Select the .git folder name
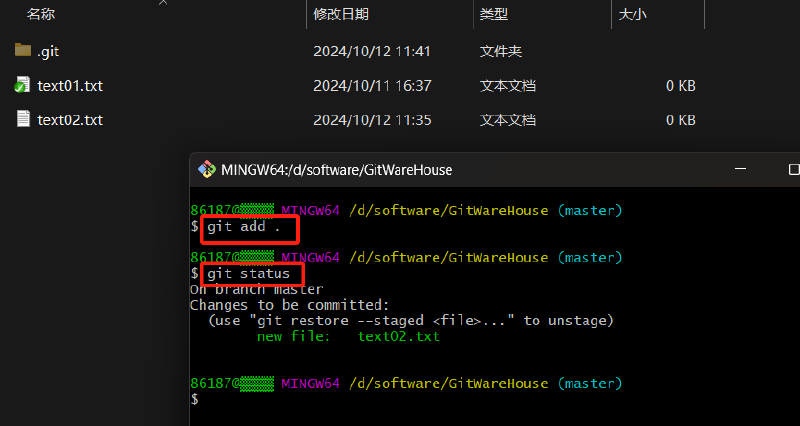The width and height of the screenshot is (800, 426). pos(48,51)
